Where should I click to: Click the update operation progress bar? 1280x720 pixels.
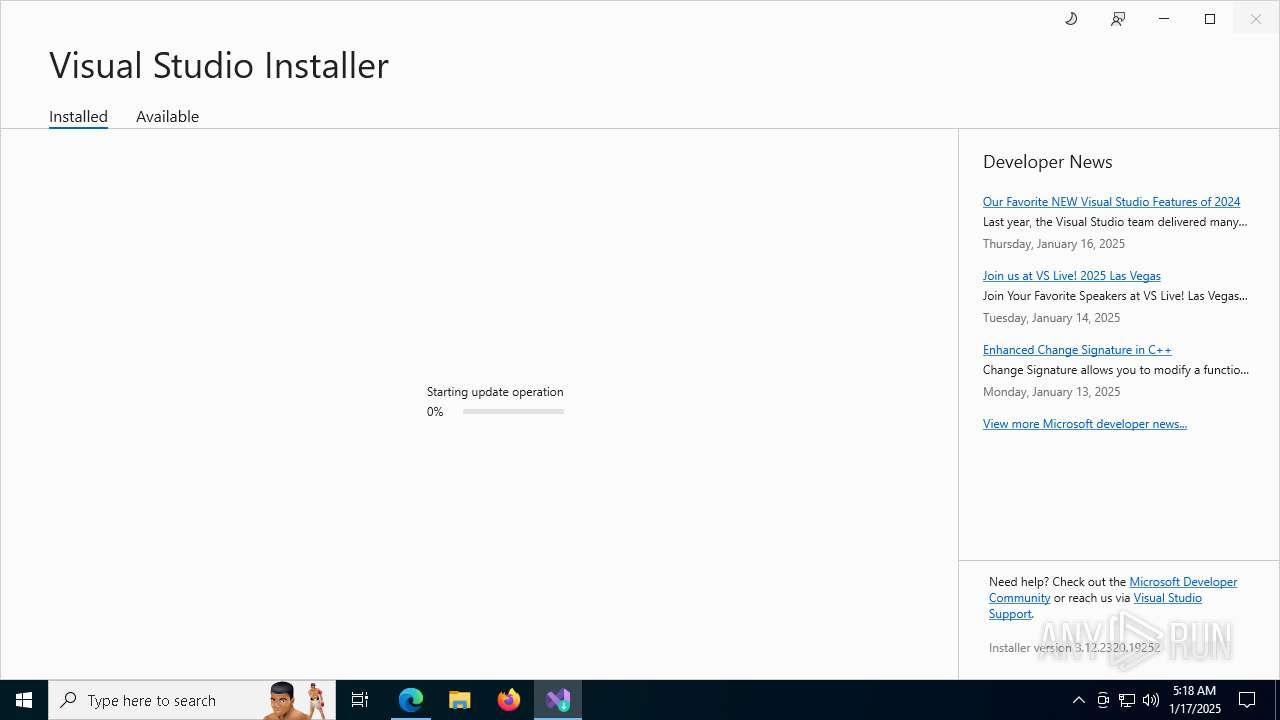point(513,412)
